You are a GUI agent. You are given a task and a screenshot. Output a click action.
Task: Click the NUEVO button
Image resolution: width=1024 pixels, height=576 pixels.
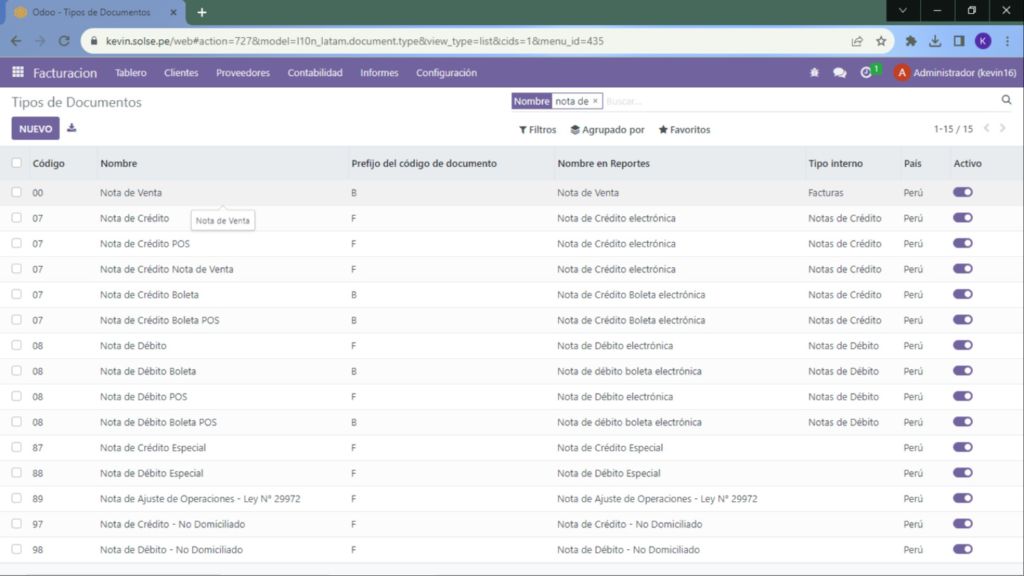click(36, 129)
